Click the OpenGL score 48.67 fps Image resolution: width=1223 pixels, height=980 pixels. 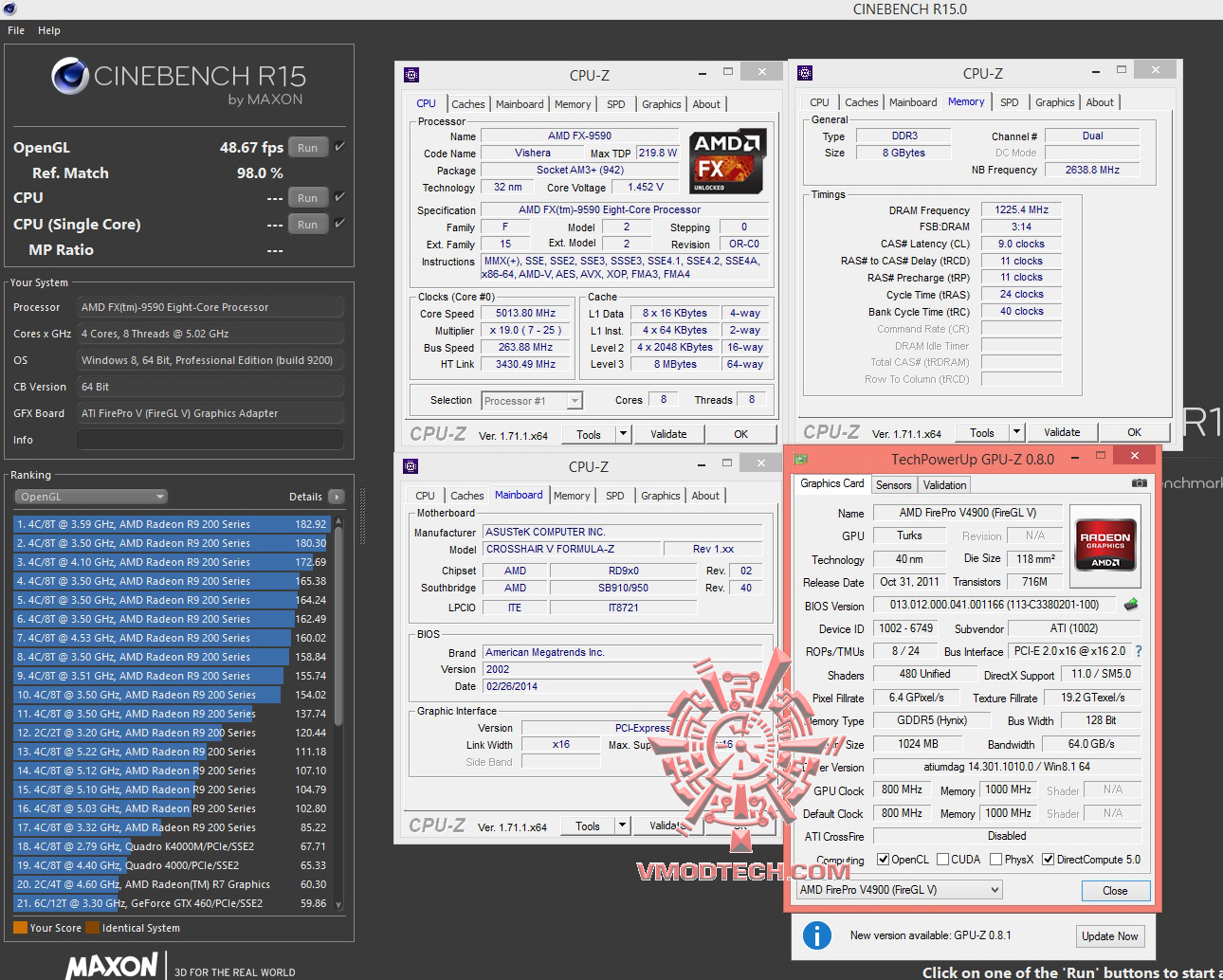[251, 148]
